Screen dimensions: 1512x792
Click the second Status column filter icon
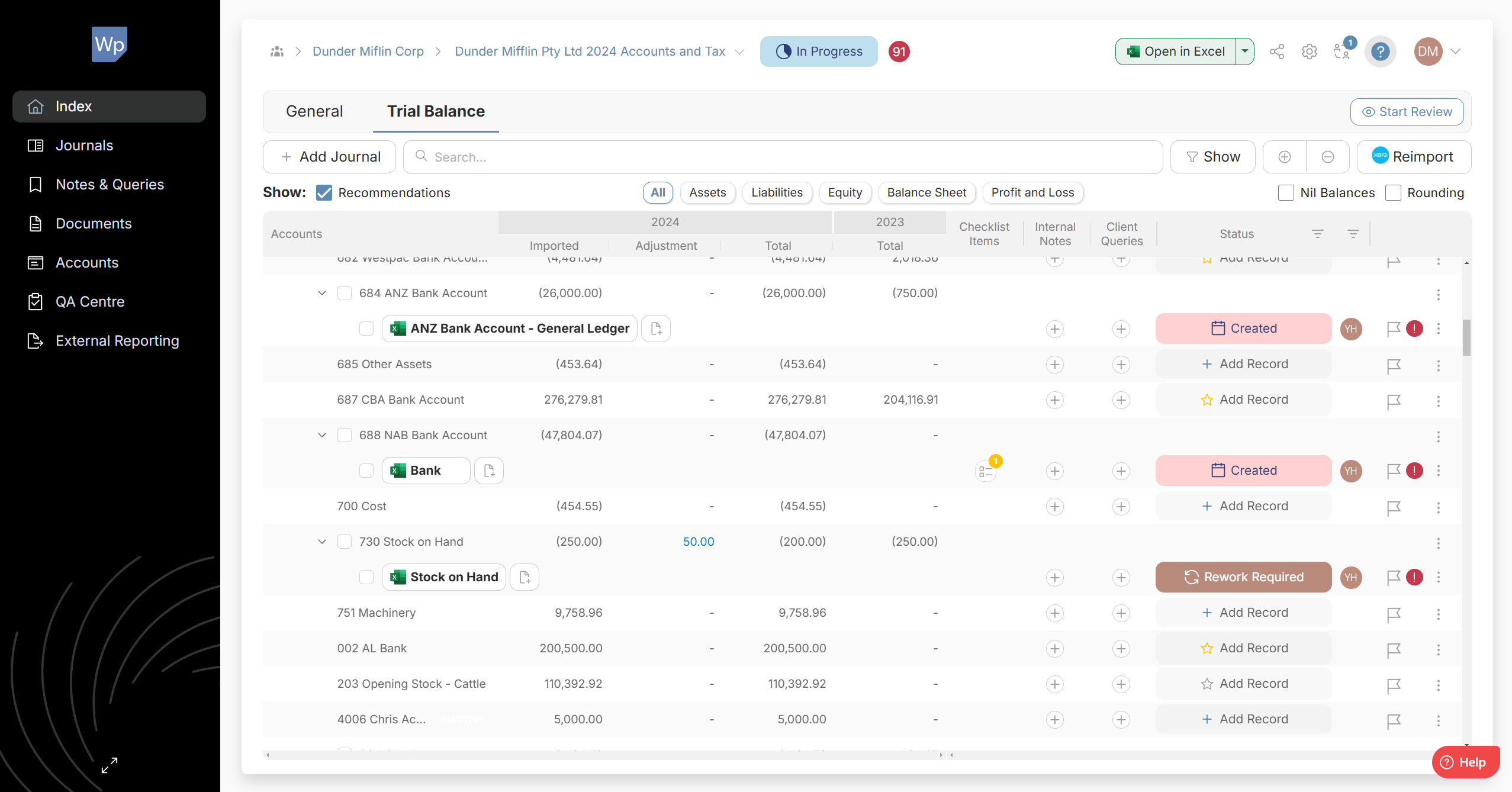1353,234
